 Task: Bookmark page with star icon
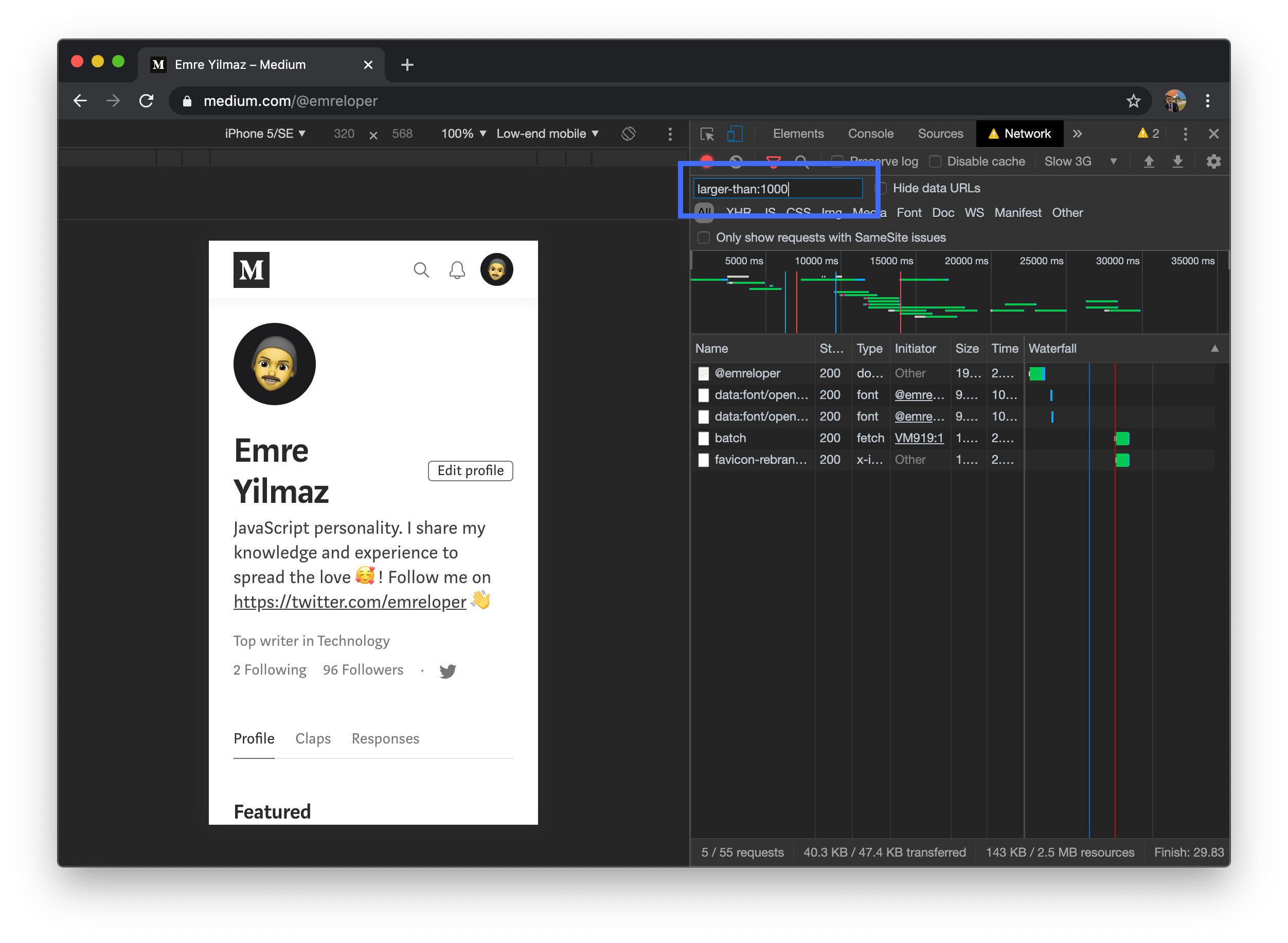click(1133, 101)
